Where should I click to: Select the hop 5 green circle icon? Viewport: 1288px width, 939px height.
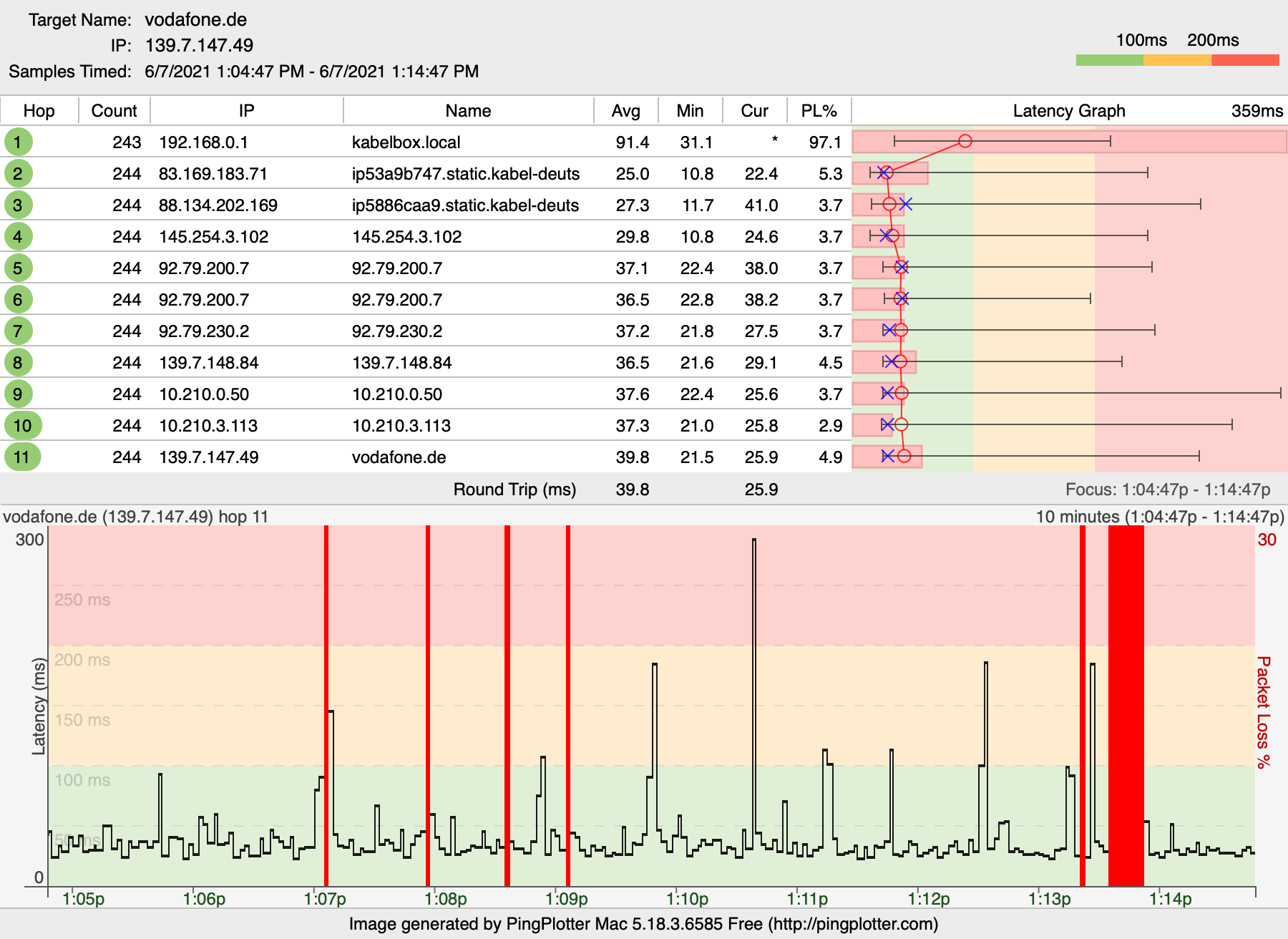pyautogui.click(x=18, y=268)
